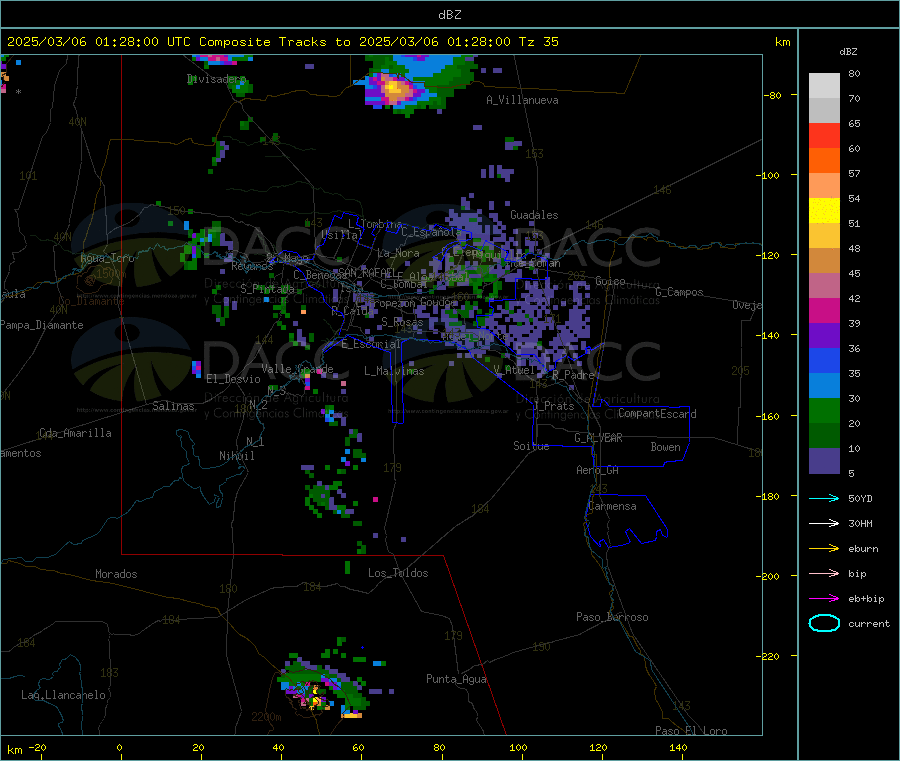The width and height of the screenshot is (900, 761).
Task: Click the yellow eburn arrow legend icon
Action: tap(824, 549)
